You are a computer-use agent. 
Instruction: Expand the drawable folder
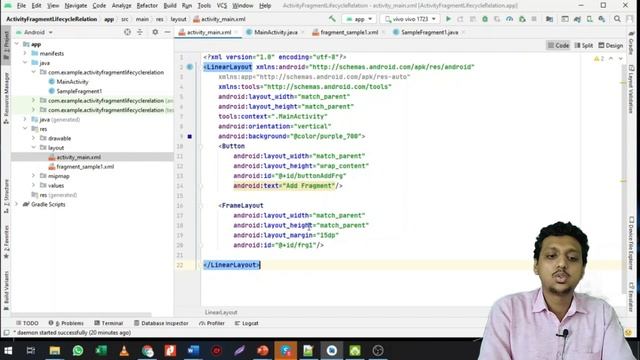click(33, 138)
